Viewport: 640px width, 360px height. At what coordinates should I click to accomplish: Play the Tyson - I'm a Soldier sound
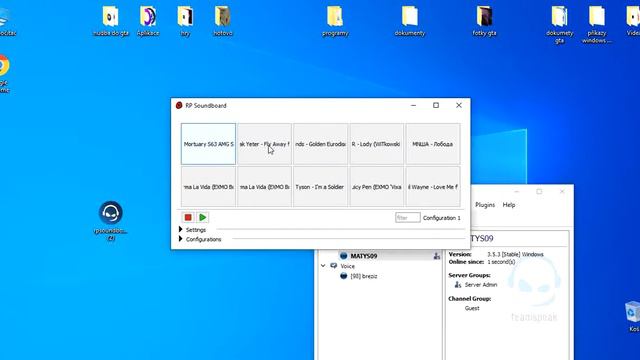[x=320, y=187]
